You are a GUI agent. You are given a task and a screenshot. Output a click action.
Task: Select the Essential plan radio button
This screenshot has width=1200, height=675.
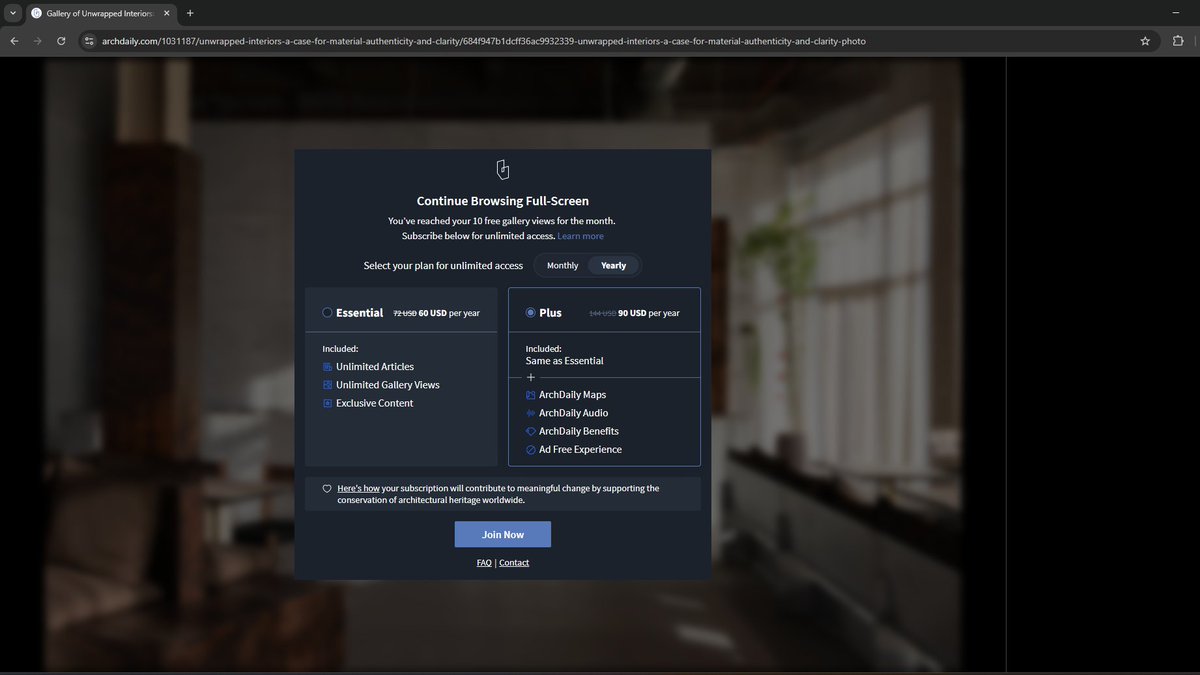pyautogui.click(x=327, y=313)
